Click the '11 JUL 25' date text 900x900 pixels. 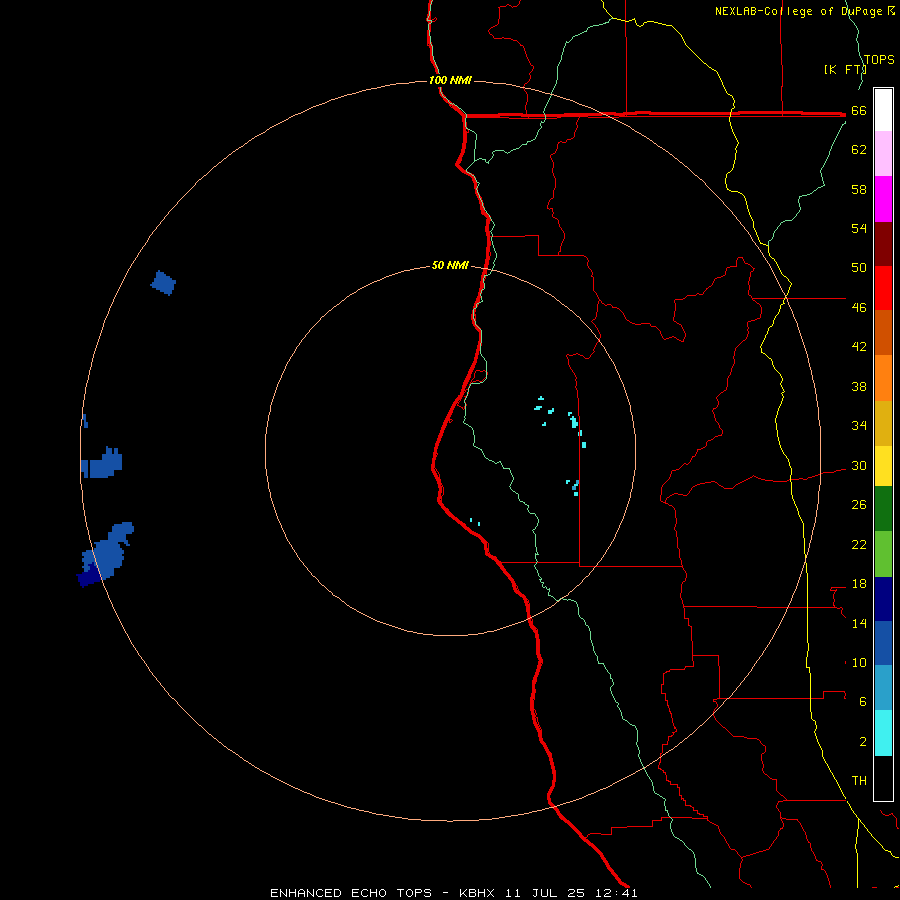pos(545,893)
